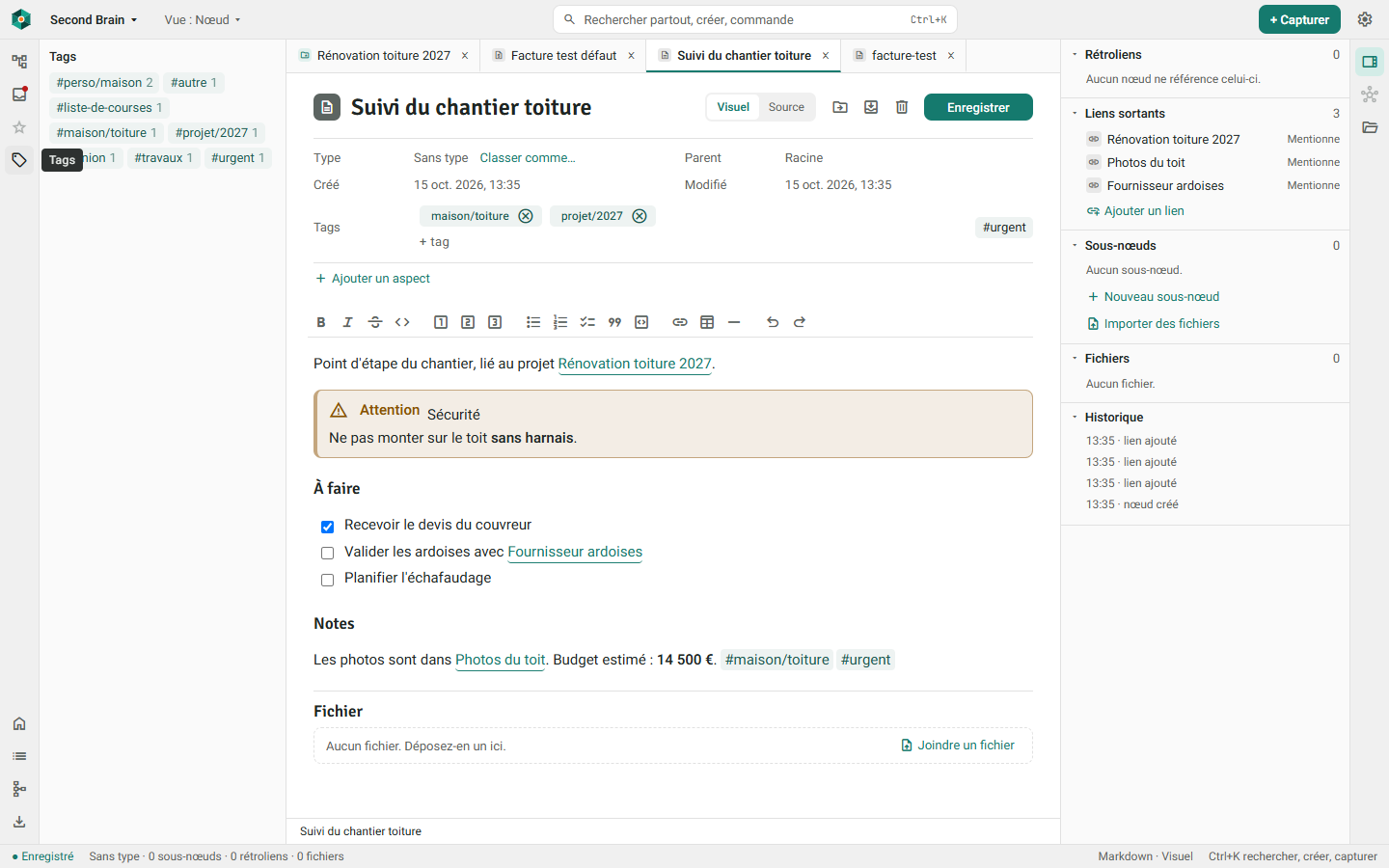Switch editor to 'Source' mode
This screenshot has width=1389, height=868.
[786, 107]
